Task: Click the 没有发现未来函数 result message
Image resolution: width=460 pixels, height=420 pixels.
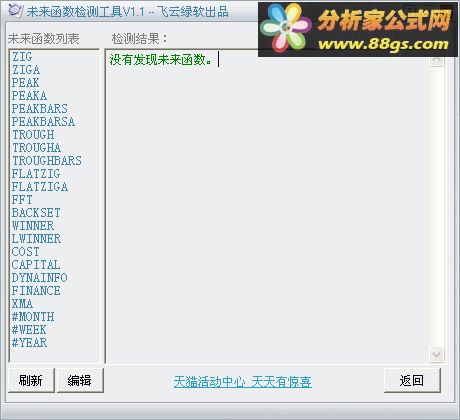Action: [x=161, y=60]
